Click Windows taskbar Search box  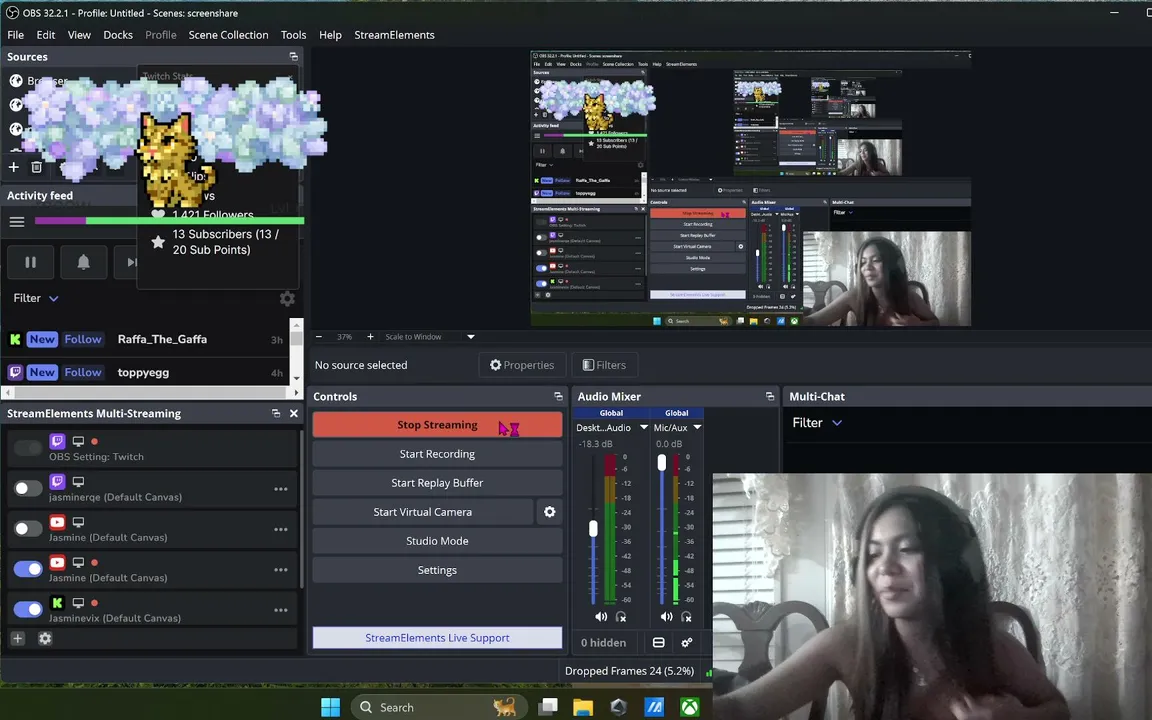pyautogui.click(x=439, y=708)
